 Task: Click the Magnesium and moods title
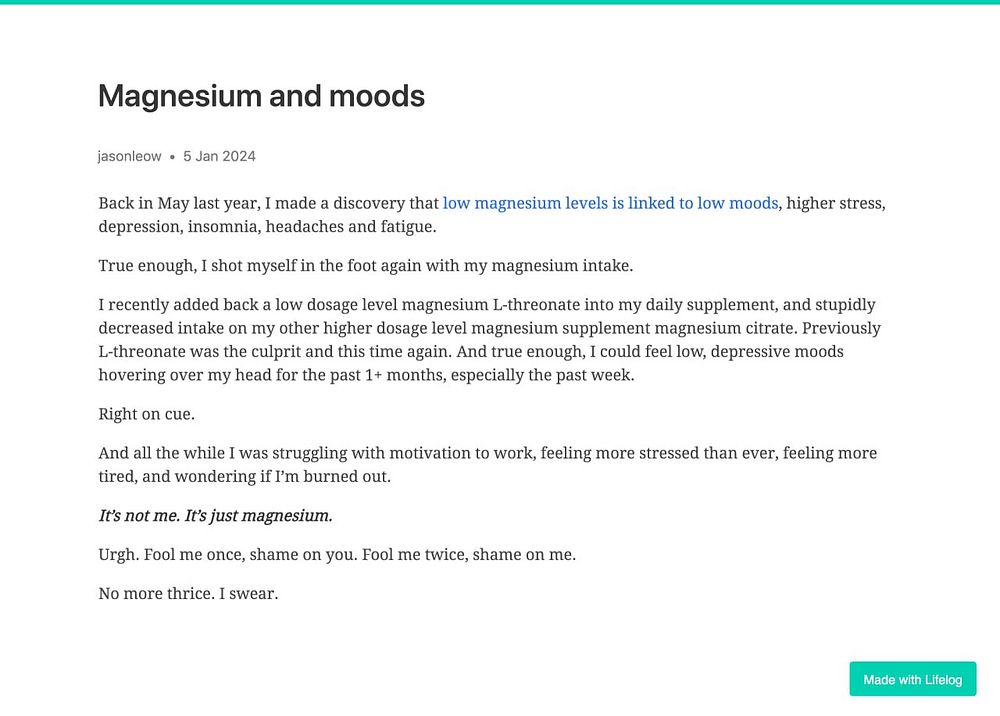coord(261,96)
